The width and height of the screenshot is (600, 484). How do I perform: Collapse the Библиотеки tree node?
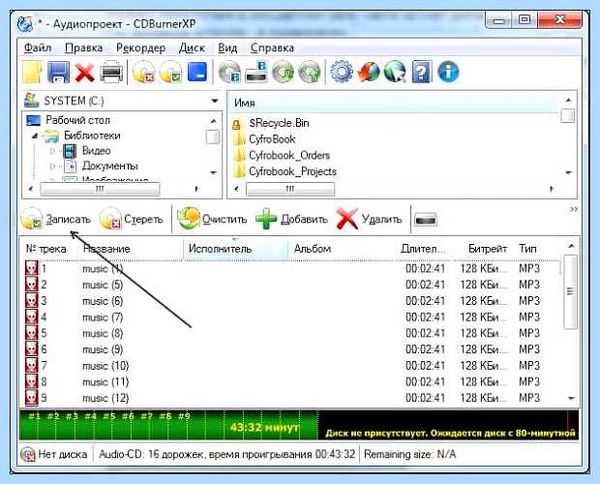point(35,136)
